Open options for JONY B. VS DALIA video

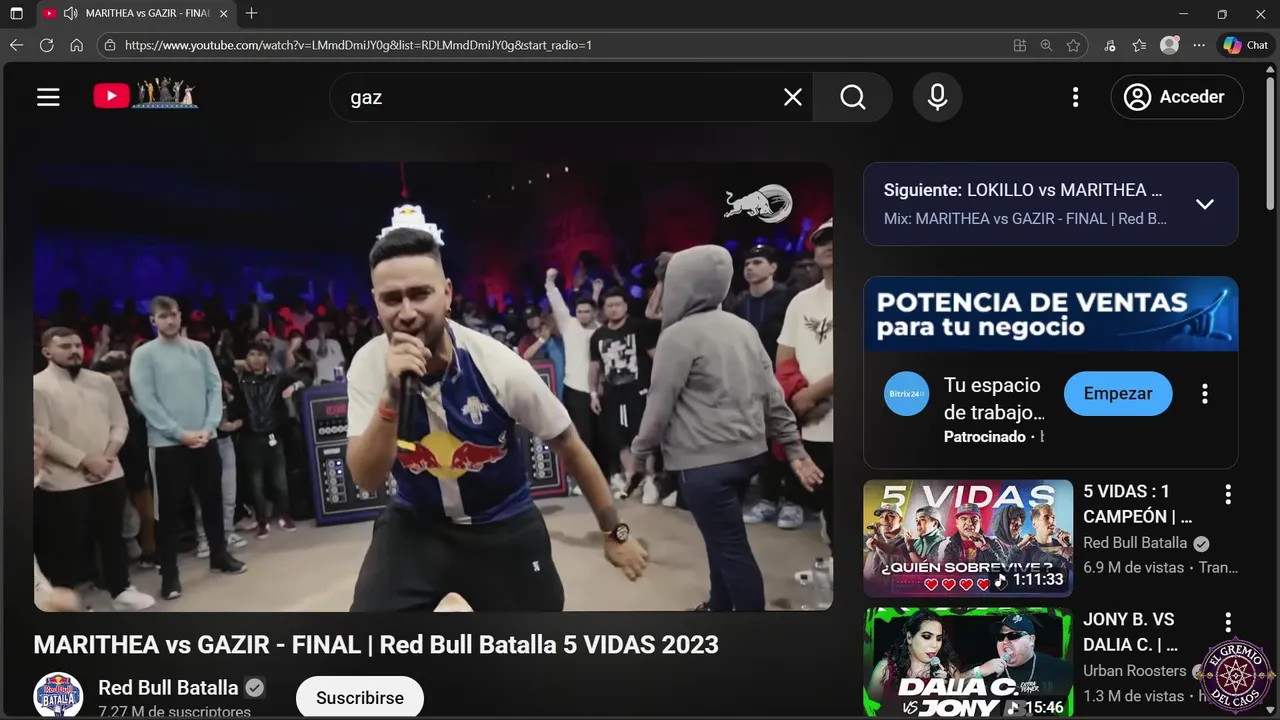click(1228, 622)
